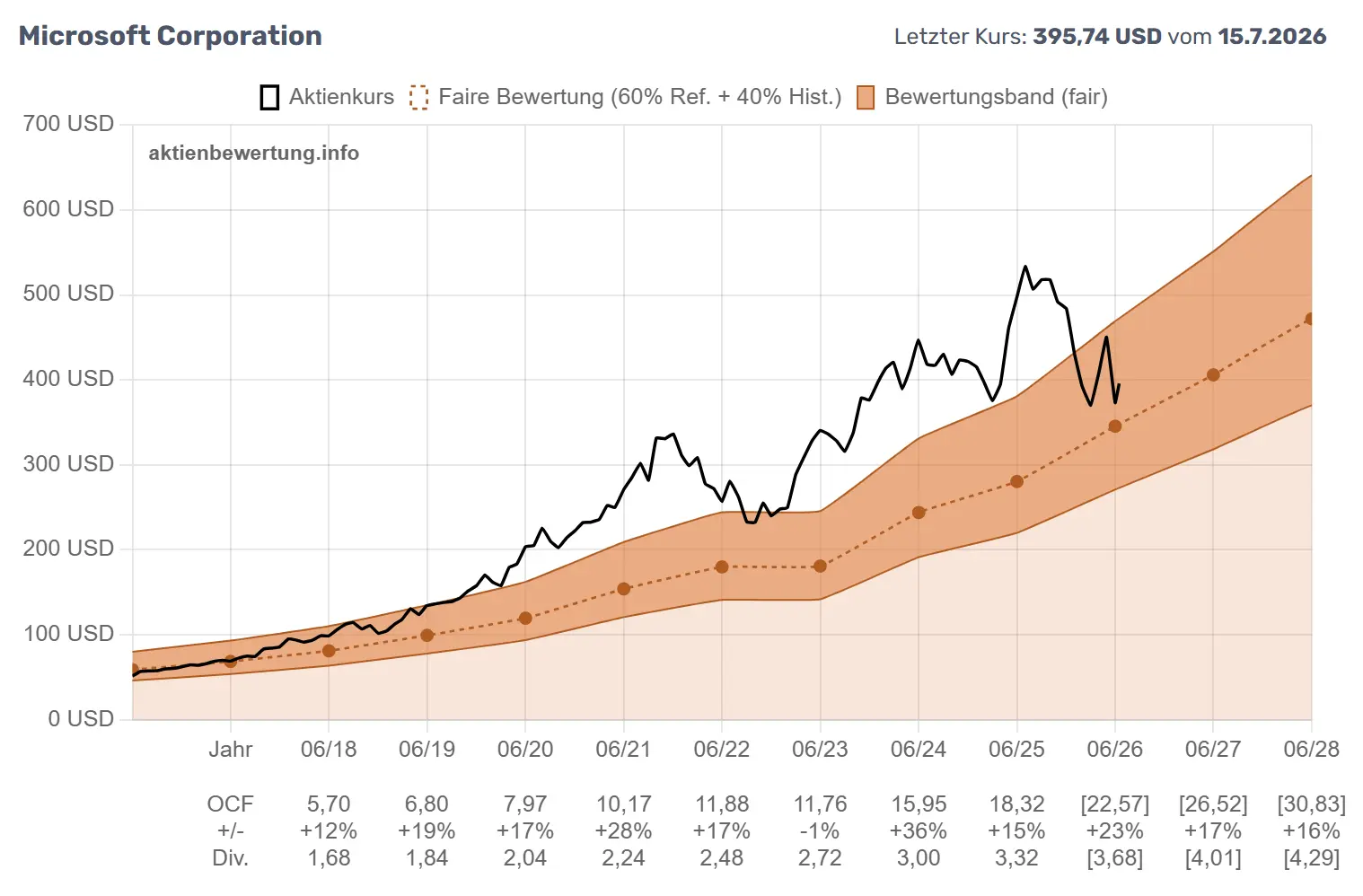Select the 06/26 x-axis label
Viewport: 1363px width, 896px height.
point(1115,750)
